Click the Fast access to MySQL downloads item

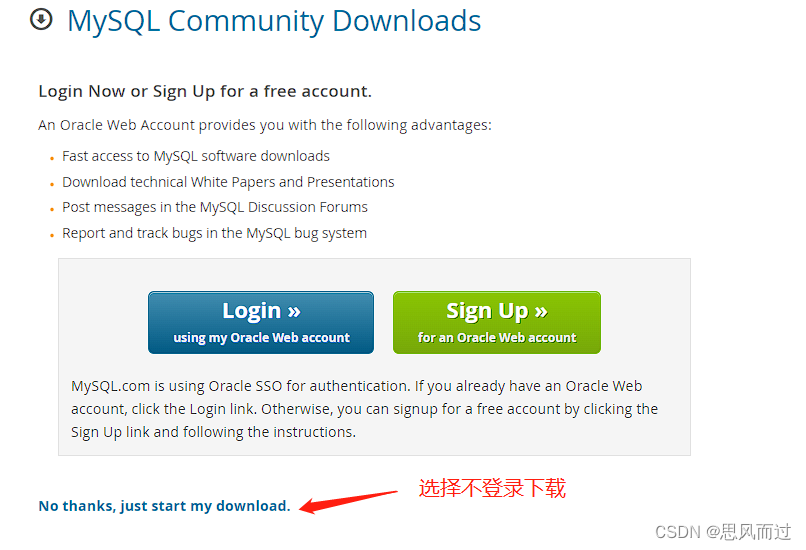196,156
